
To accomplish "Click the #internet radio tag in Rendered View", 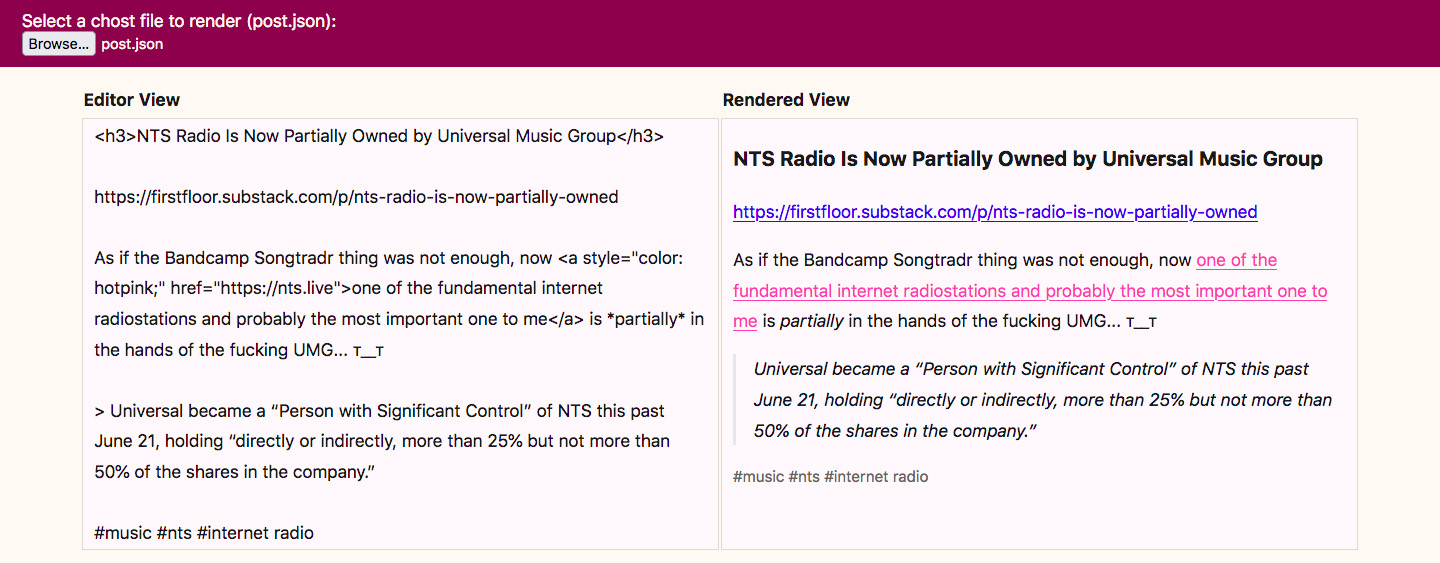I will [876, 477].
